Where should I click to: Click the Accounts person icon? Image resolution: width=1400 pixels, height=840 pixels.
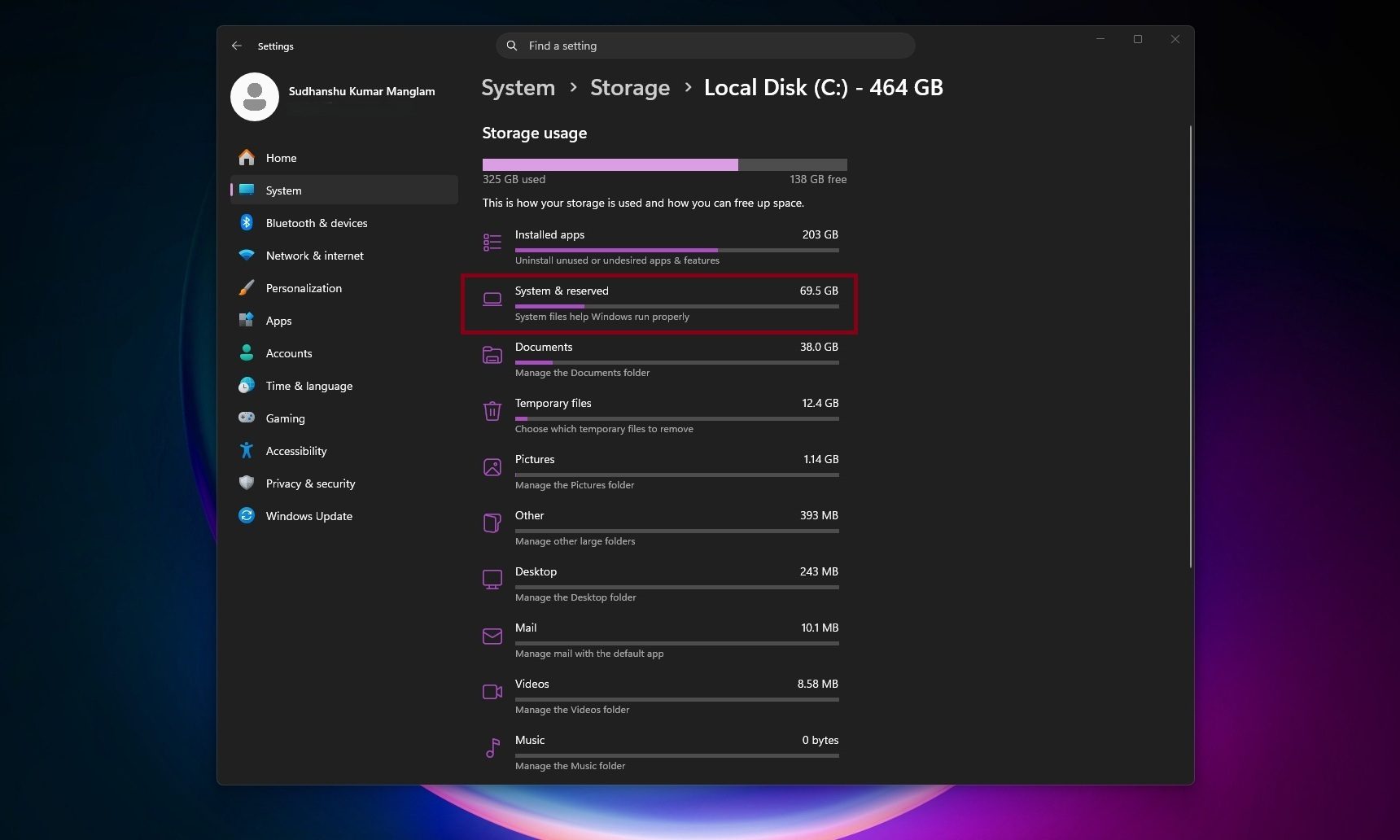click(247, 353)
